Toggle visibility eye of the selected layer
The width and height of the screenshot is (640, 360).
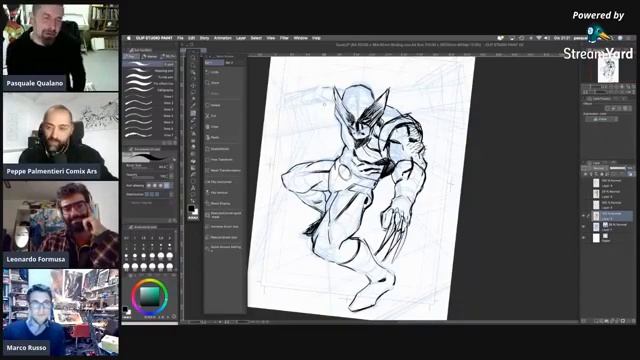click(584, 216)
